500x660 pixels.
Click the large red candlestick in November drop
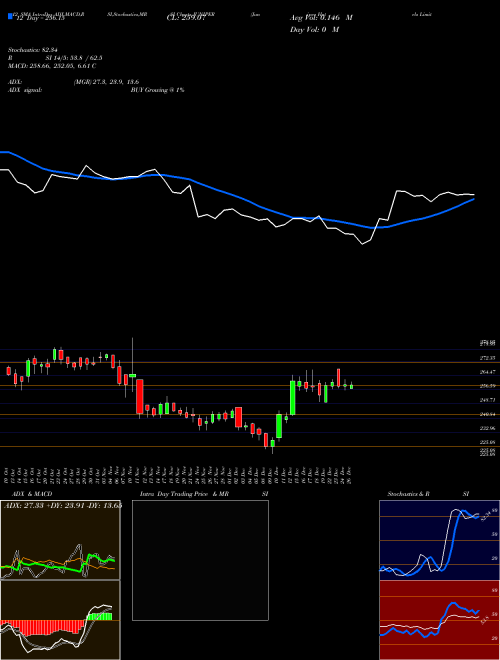(139, 397)
